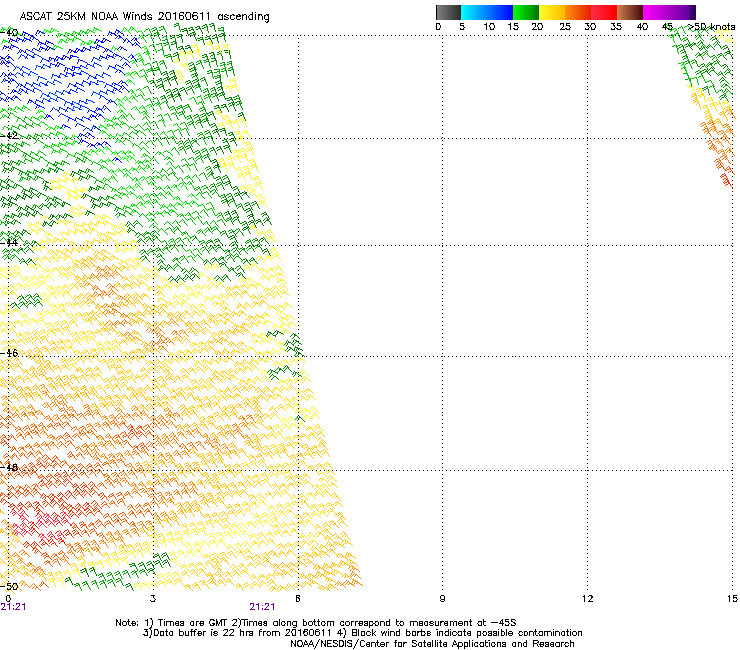Click the note line 'Times are GMT'
Image resolution: width=740 pixels, height=650 pixels.
(x=193, y=623)
